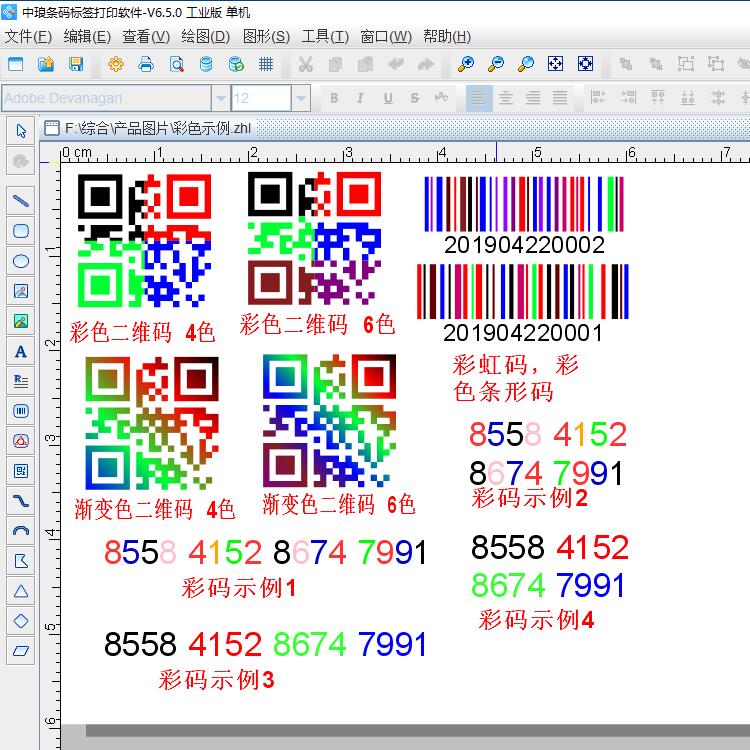Image resolution: width=750 pixels, height=750 pixels.
Task: Open the 查看(V) menu
Action: coord(146,36)
